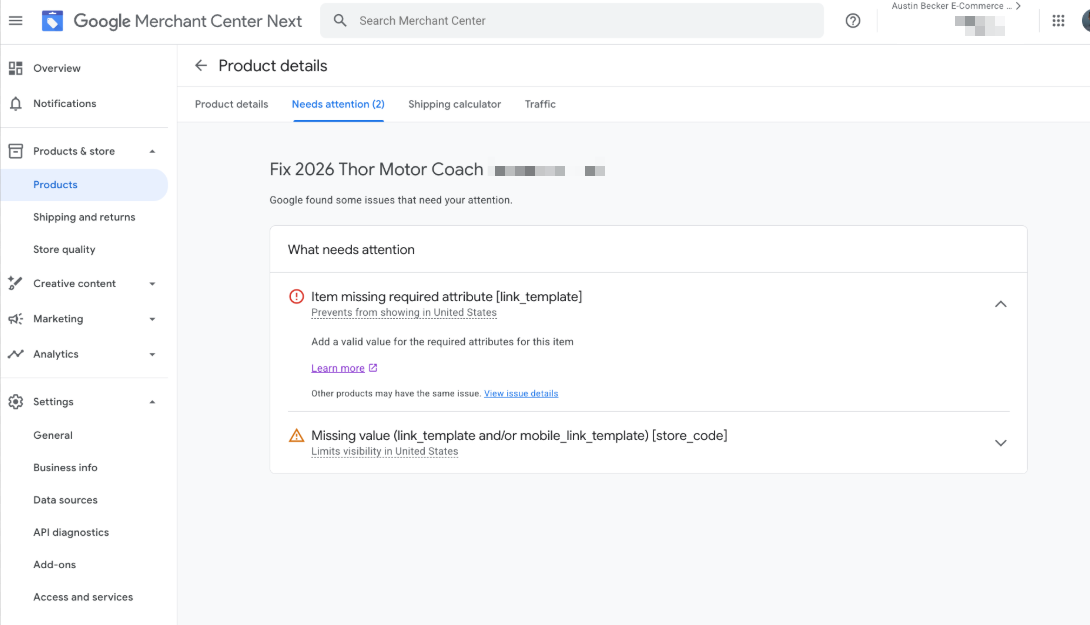1090x625 pixels.
Task: Click the Creative content label
Action: tap(74, 284)
